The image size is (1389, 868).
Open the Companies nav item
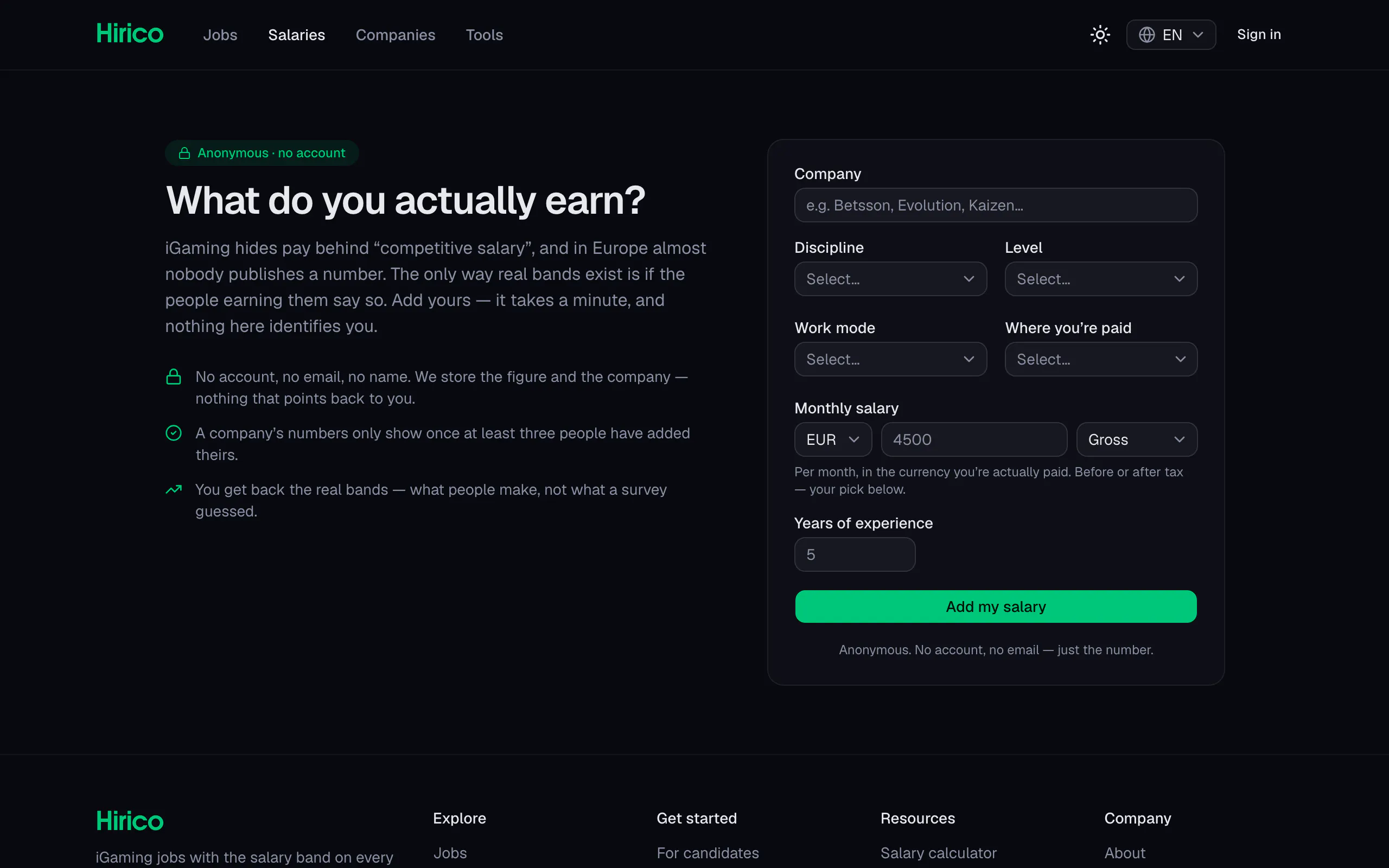pos(396,35)
